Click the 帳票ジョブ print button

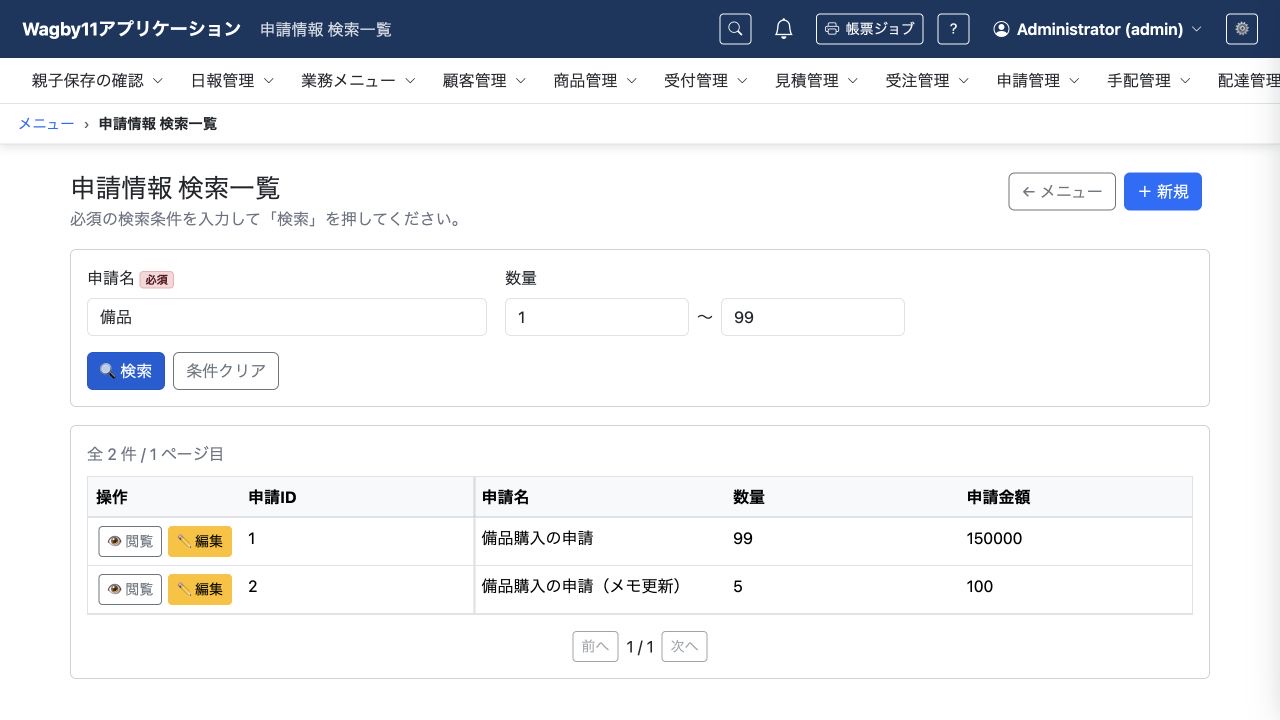[x=870, y=29]
